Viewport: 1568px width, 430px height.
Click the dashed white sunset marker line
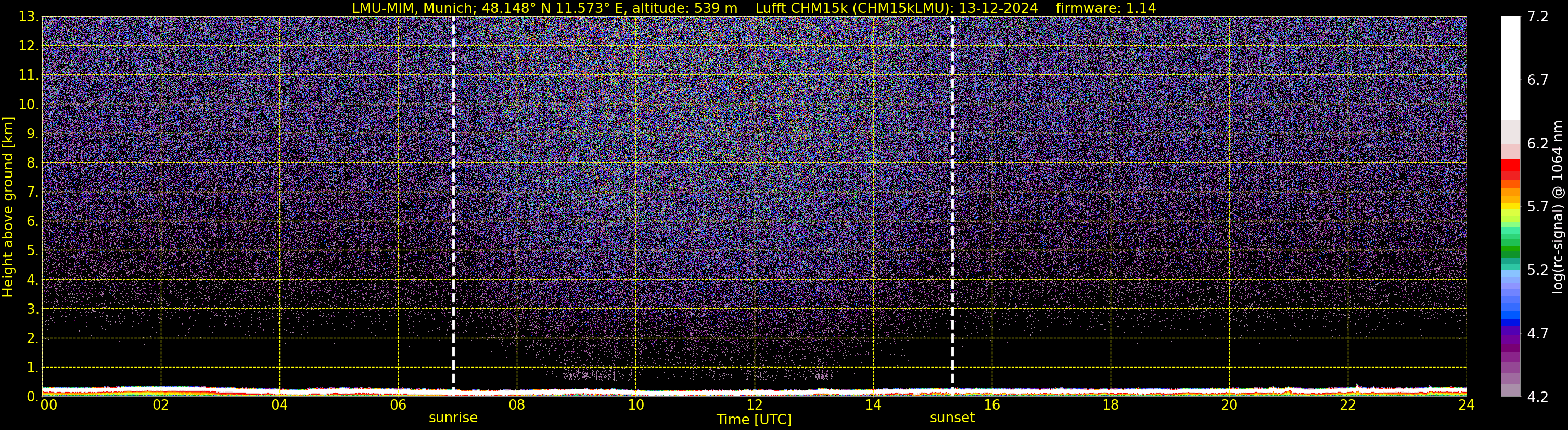click(952, 207)
